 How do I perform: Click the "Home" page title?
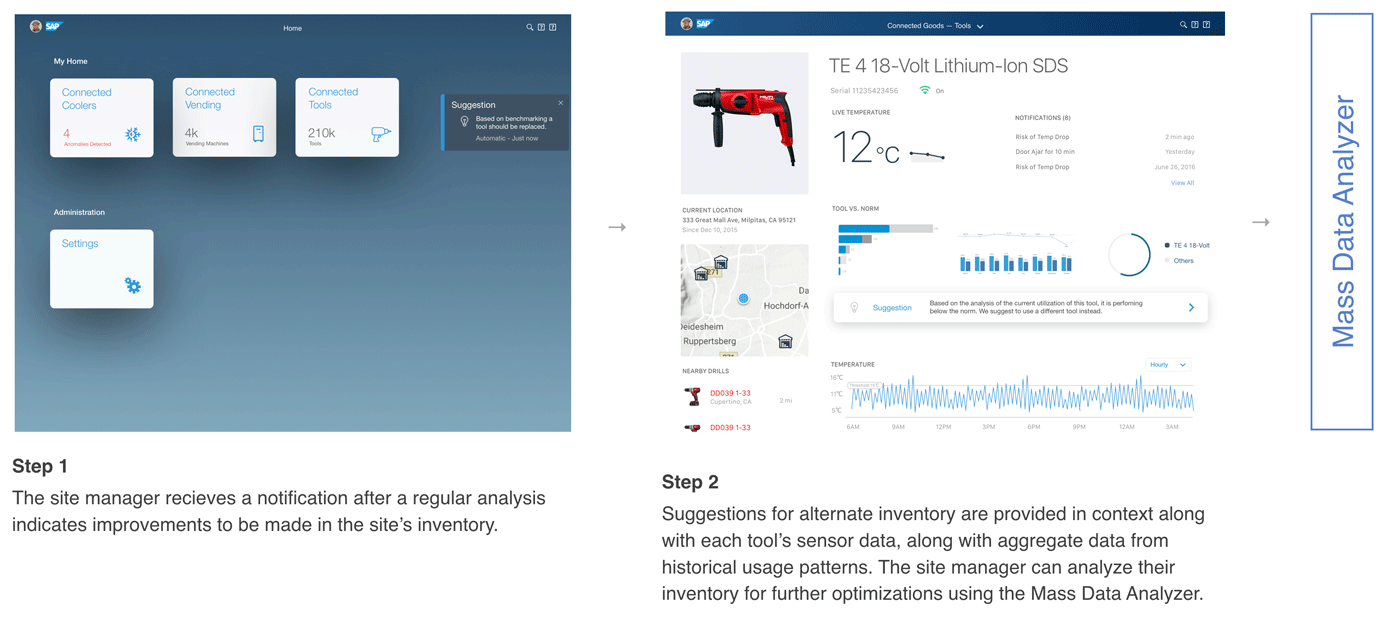292,28
